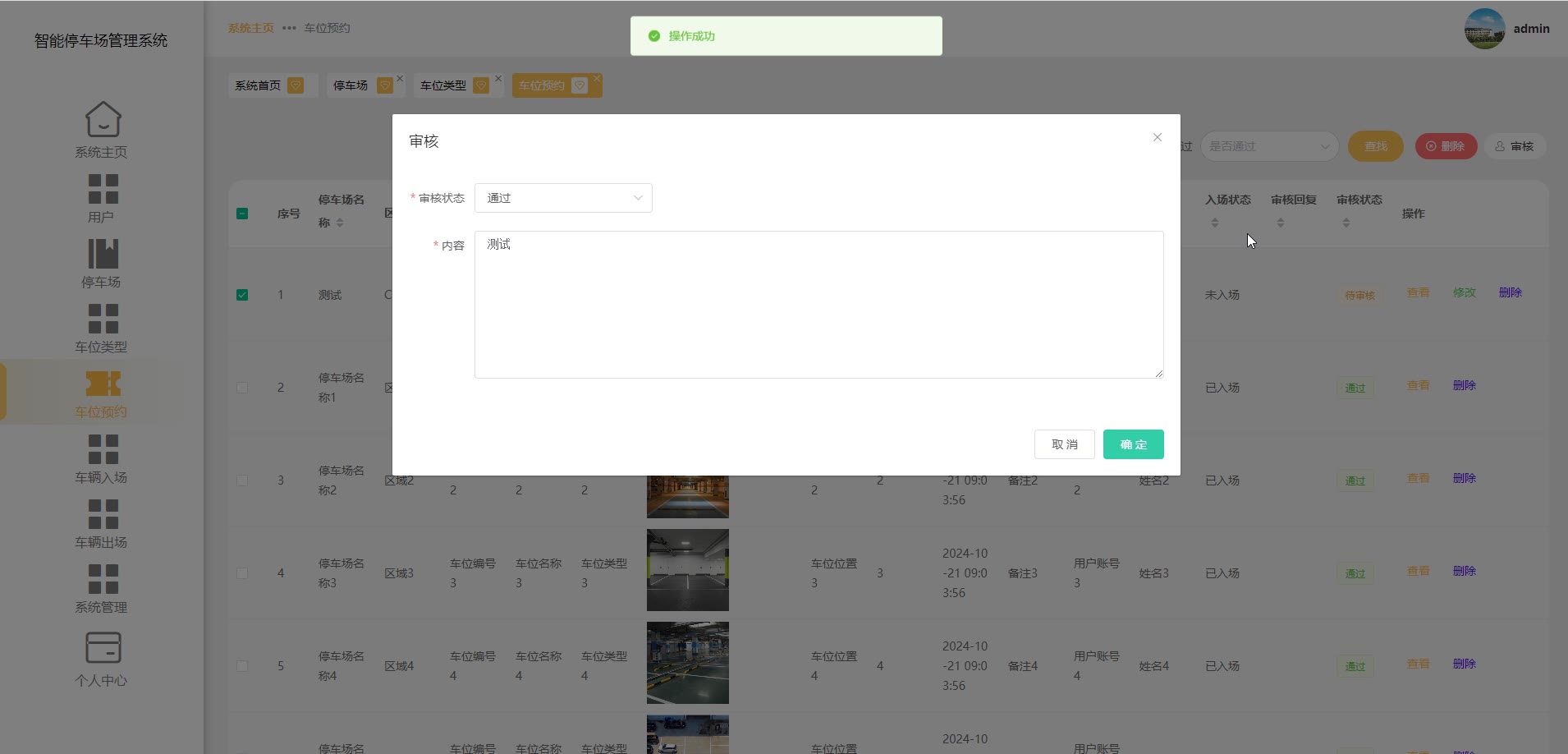Click the breadcrumb ellipsis icon
This screenshot has width=1568, height=754.
point(289,28)
